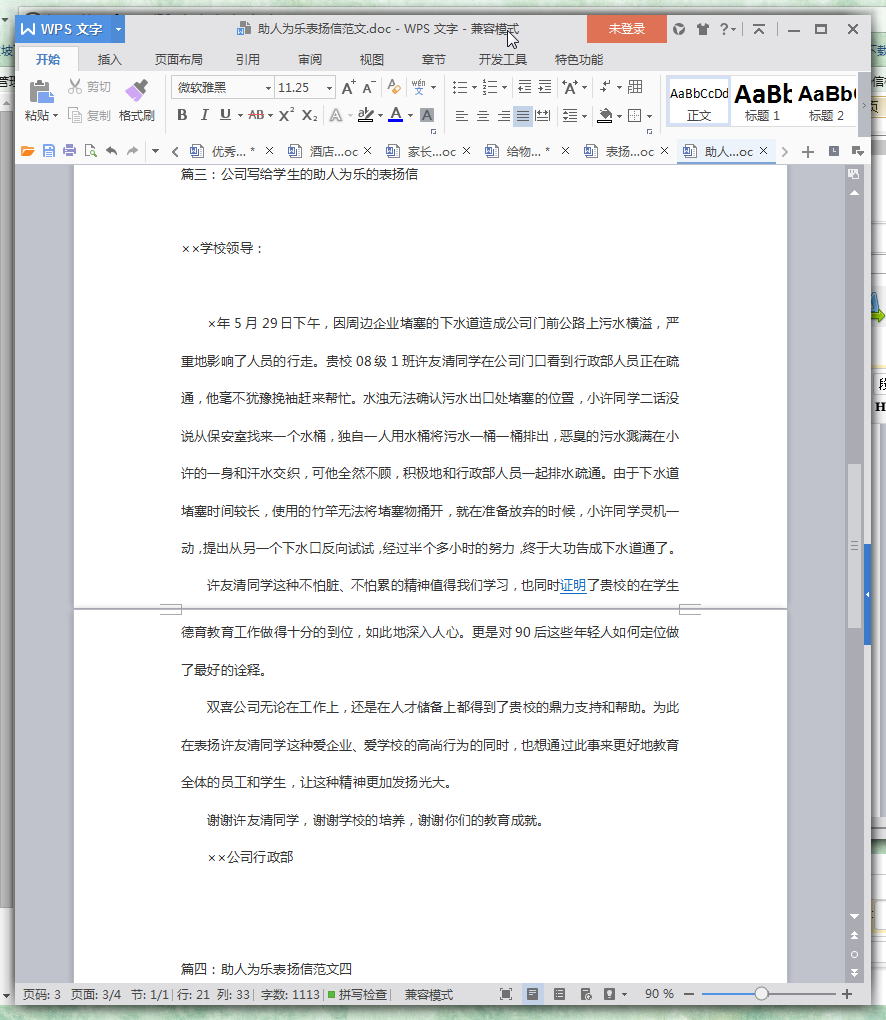Viewport: 886px width, 1020px height.
Task: Open the 开发工具 ribbon tab
Action: (x=502, y=59)
